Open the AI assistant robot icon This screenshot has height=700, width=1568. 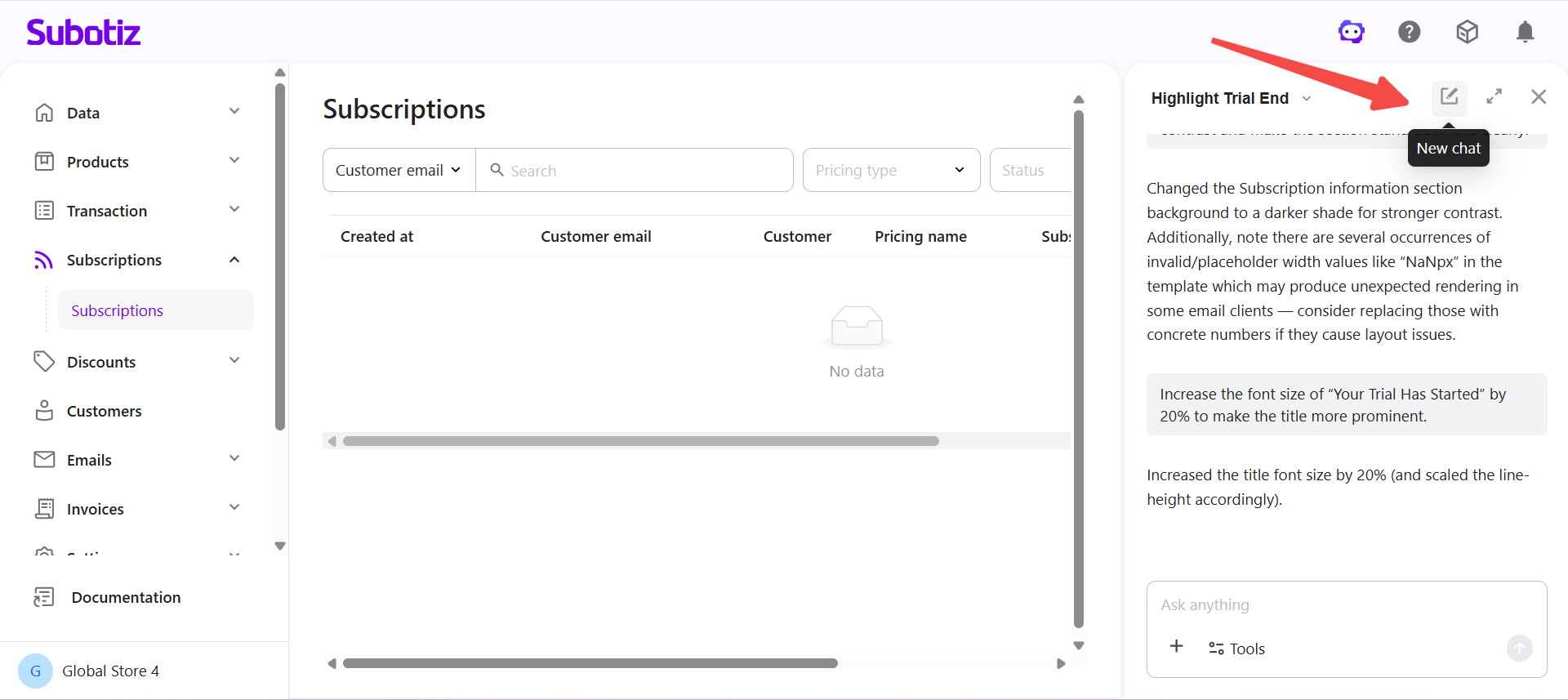pyautogui.click(x=1351, y=32)
